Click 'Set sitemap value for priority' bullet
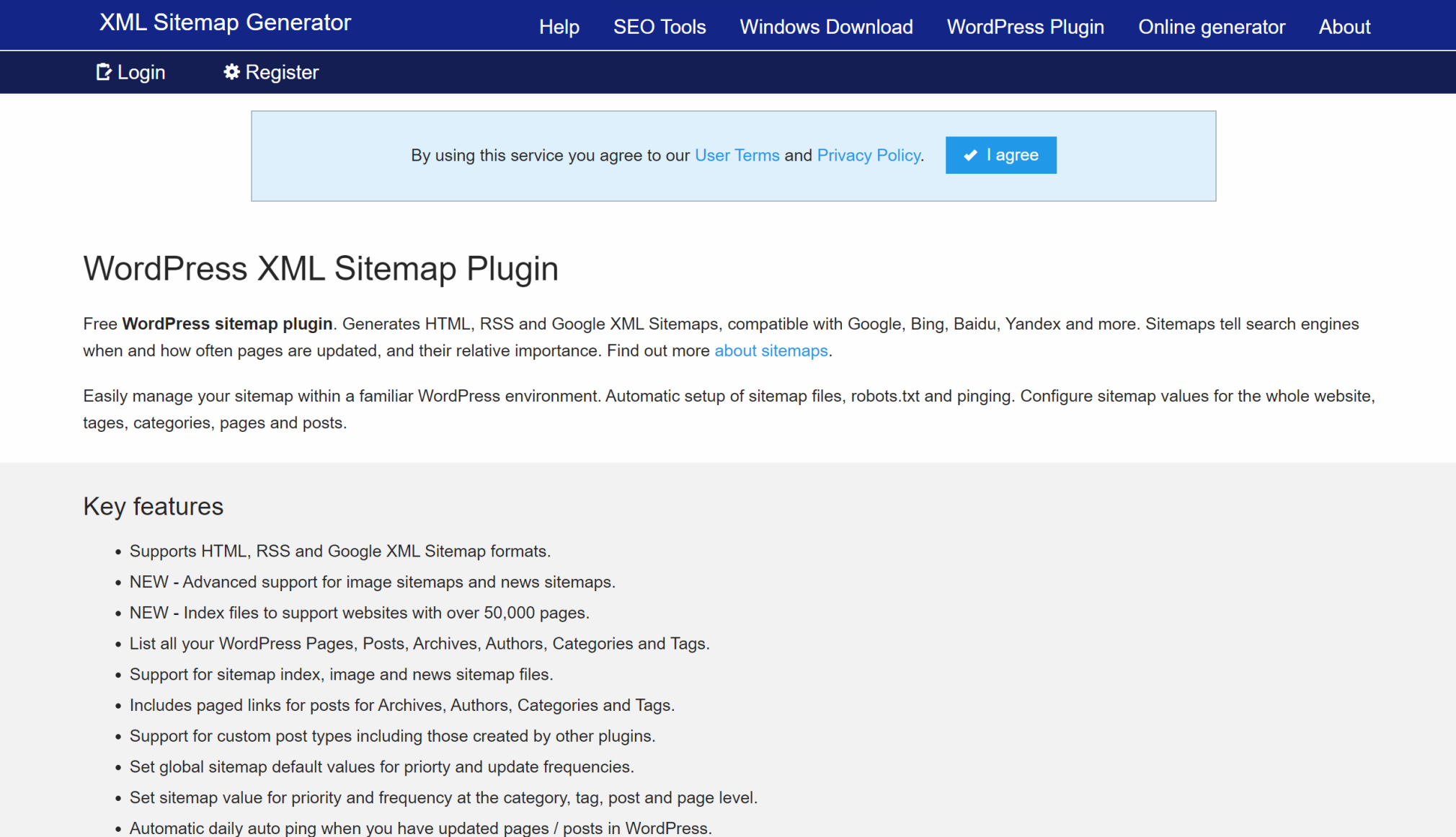This screenshot has height=837, width=1456. coord(443,798)
